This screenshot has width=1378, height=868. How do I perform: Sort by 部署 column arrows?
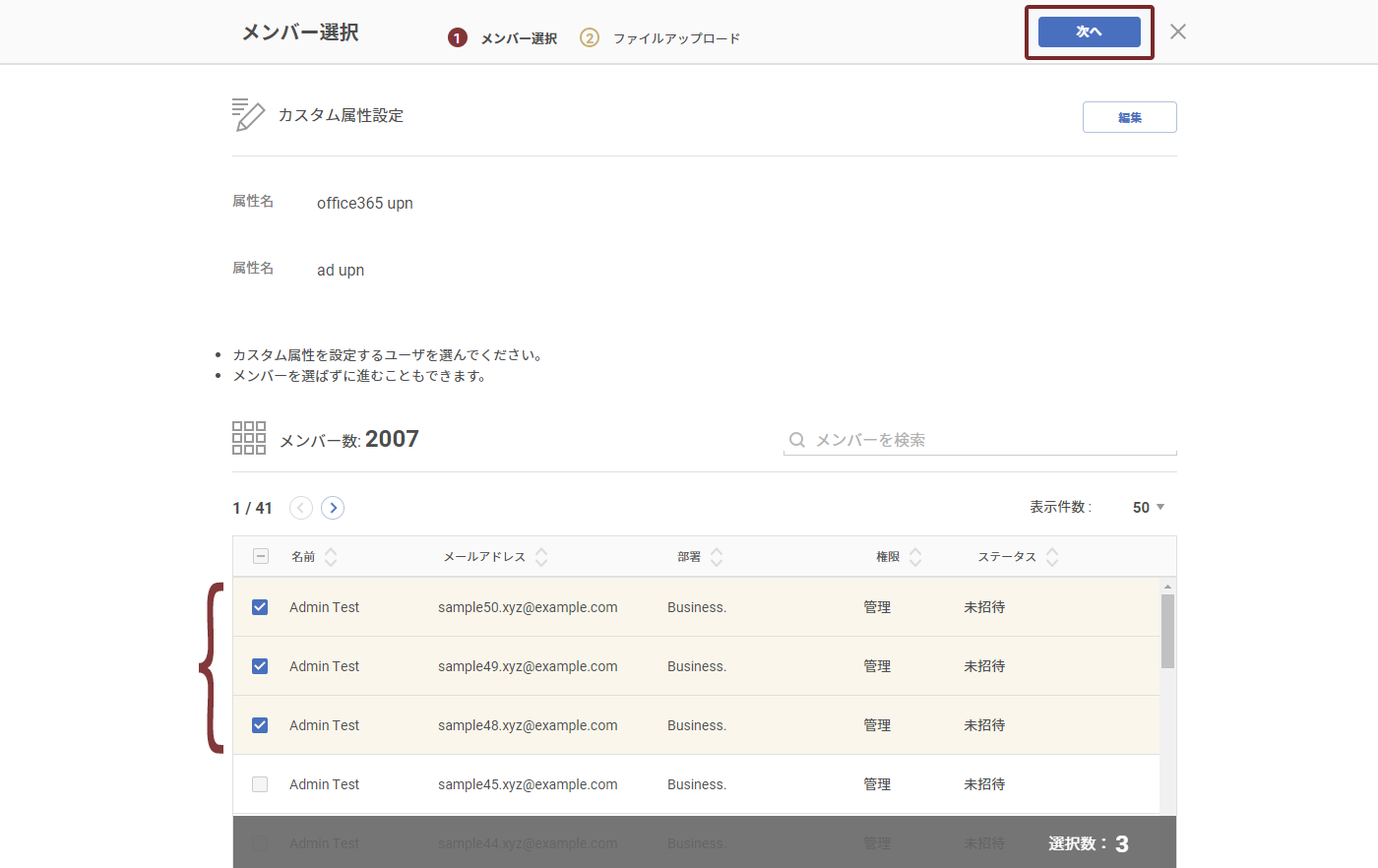tap(717, 557)
